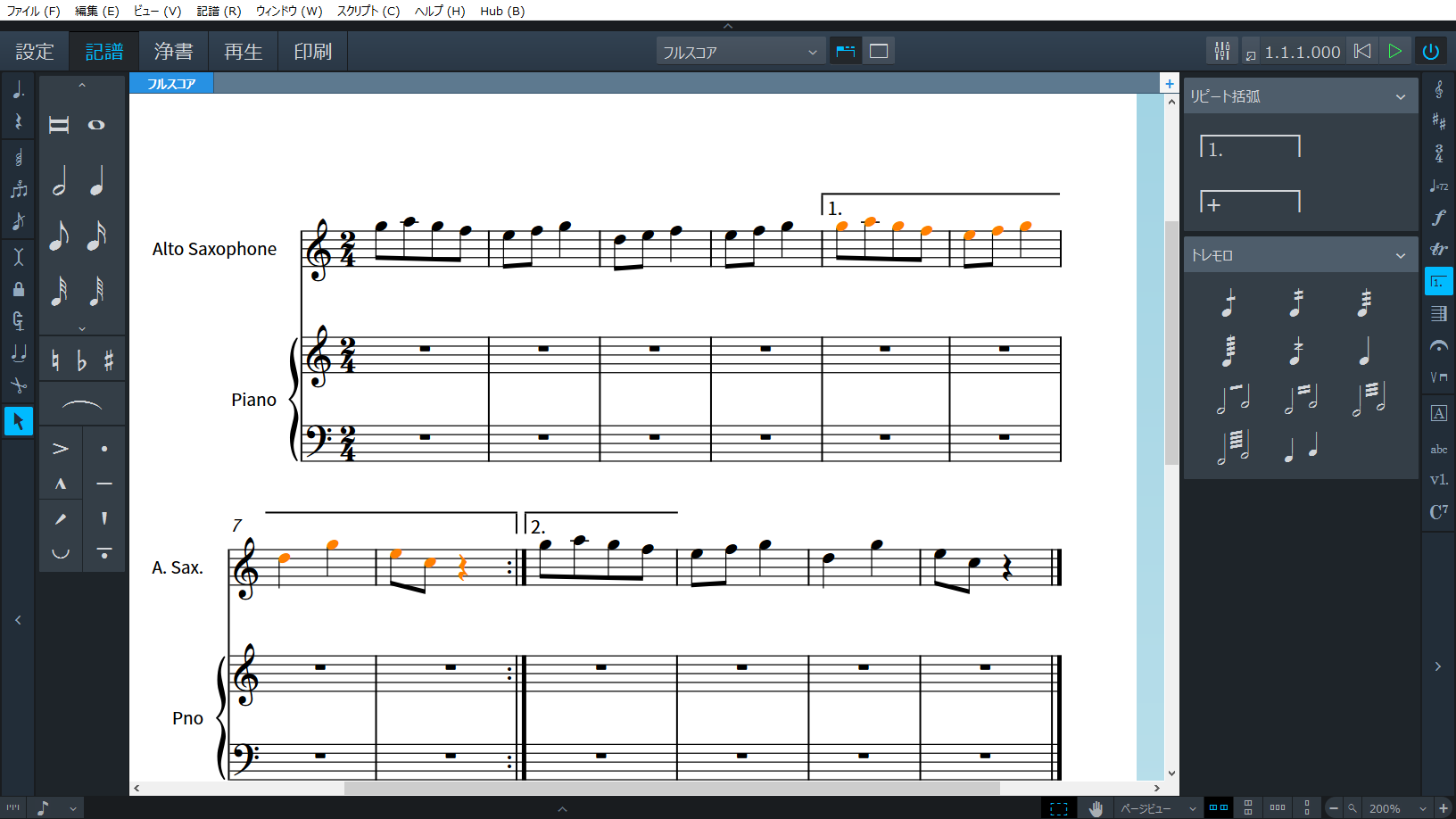Expand the right panel with the arrow
1456x819 pixels.
click(x=1437, y=666)
